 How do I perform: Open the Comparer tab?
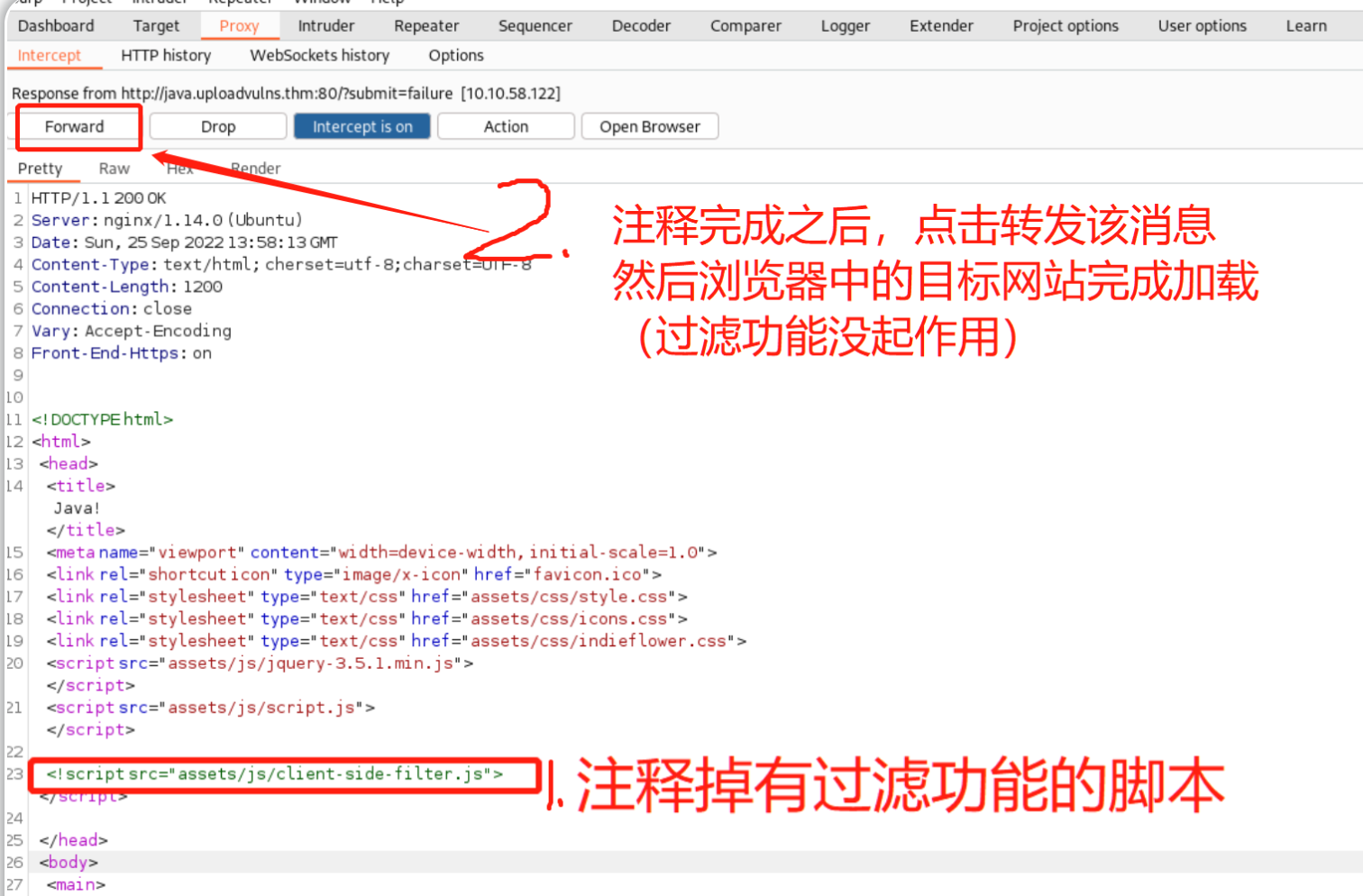[746, 26]
